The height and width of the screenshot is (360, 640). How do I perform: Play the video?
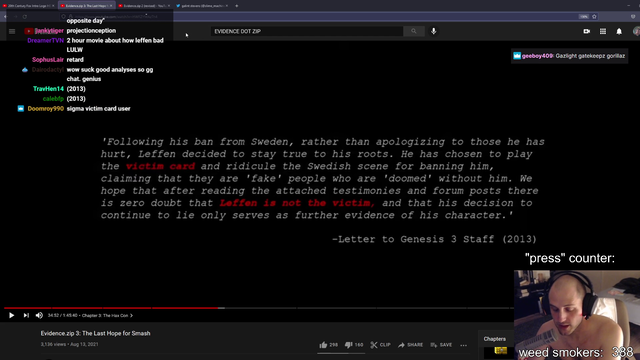tap(11, 316)
